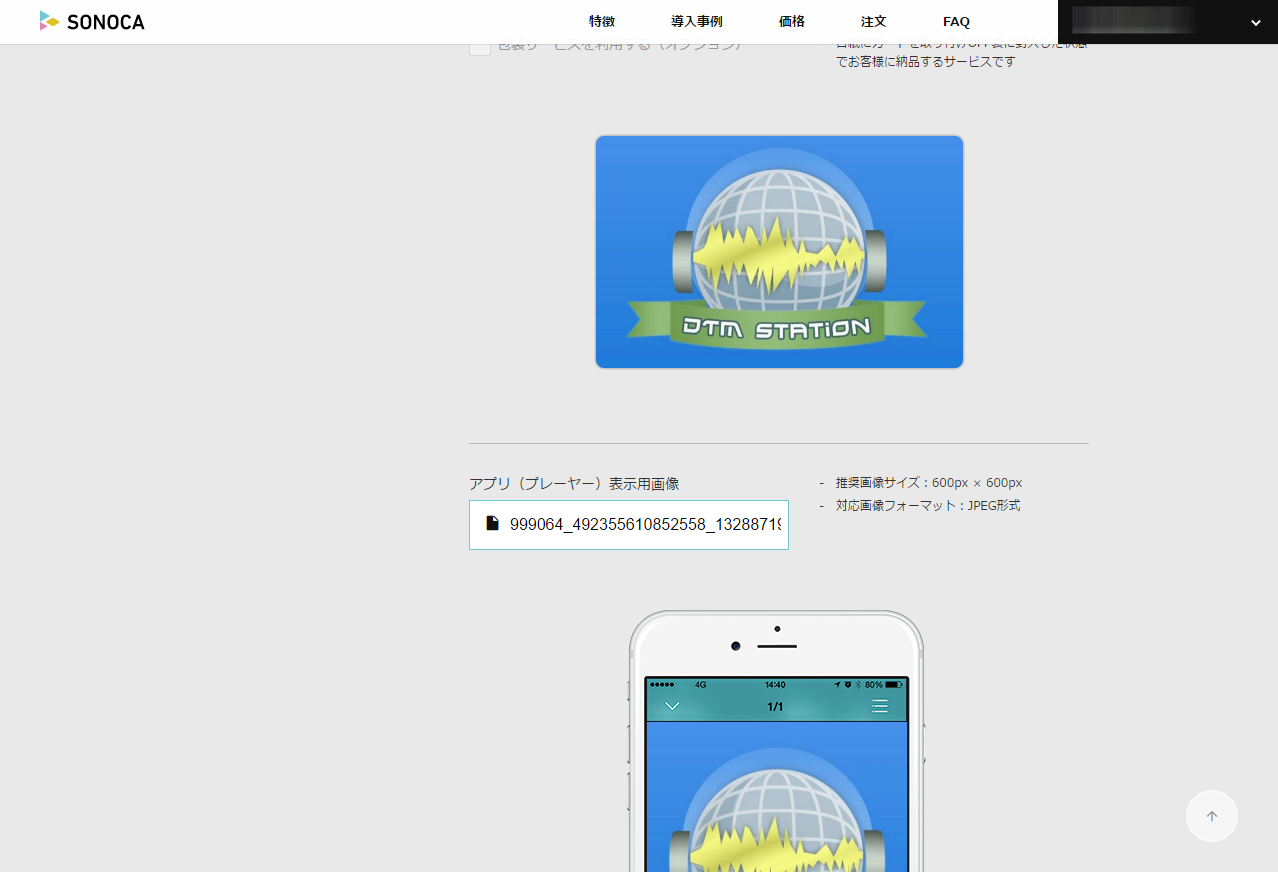Go to the 注文 page
1278x872 pixels.
pos(874,22)
